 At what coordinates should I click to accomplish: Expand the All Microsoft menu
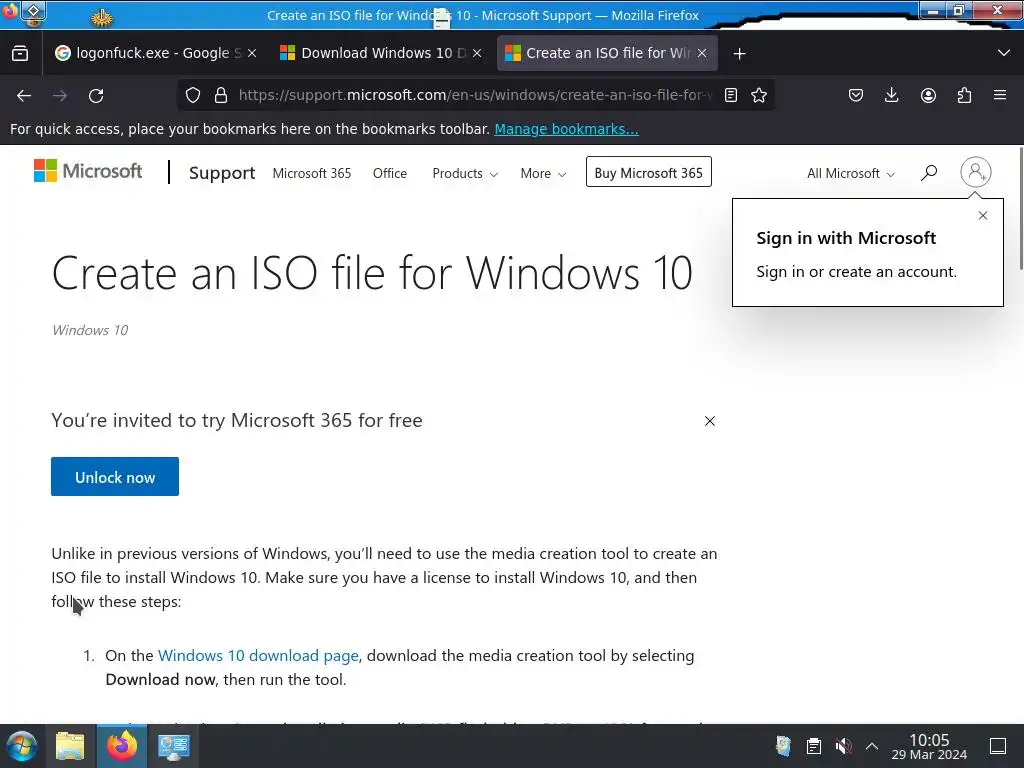(850, 173)
